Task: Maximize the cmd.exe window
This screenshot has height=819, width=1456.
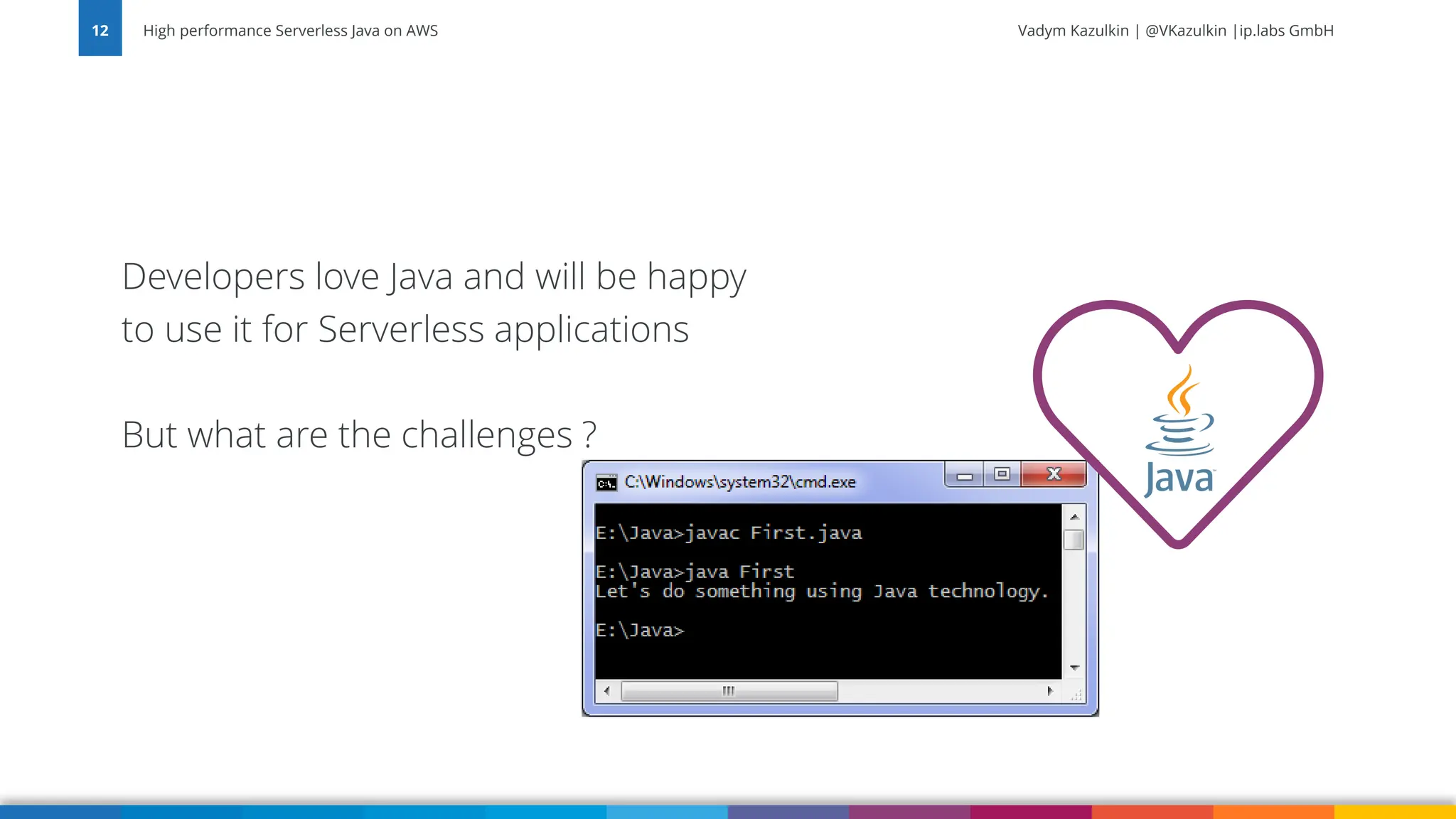Action: [x=1002, y=474]
